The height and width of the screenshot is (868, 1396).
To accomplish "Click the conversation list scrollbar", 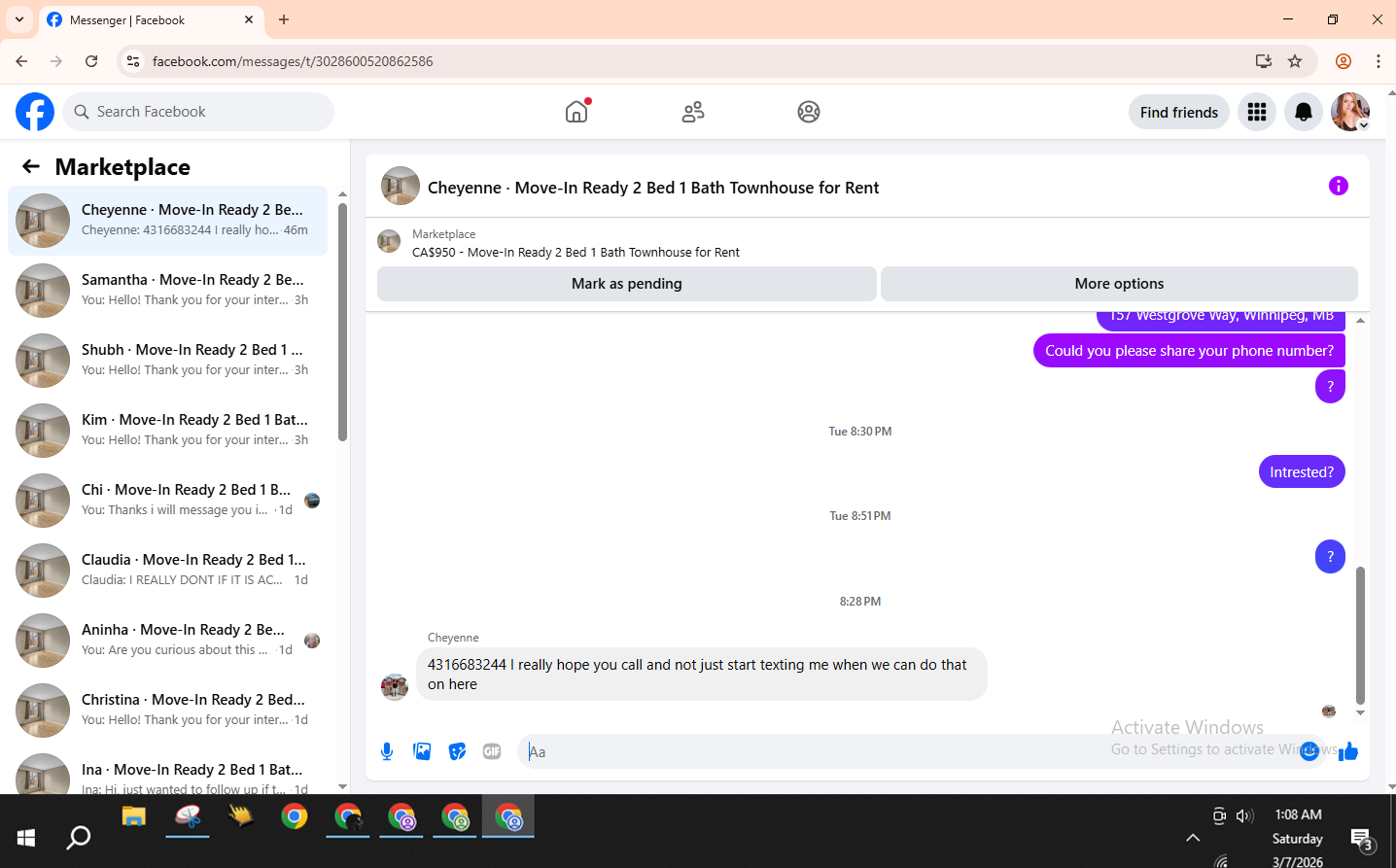I will click(342, 321).
